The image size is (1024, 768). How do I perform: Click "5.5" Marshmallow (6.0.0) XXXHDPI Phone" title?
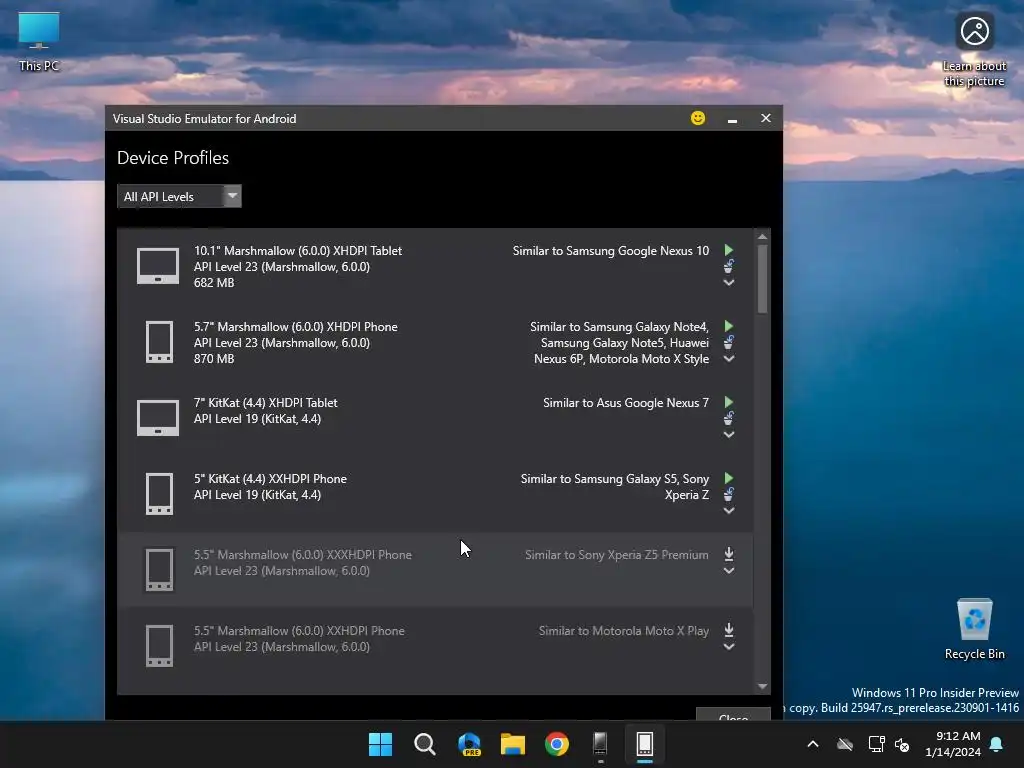click(x=302, y=554)
